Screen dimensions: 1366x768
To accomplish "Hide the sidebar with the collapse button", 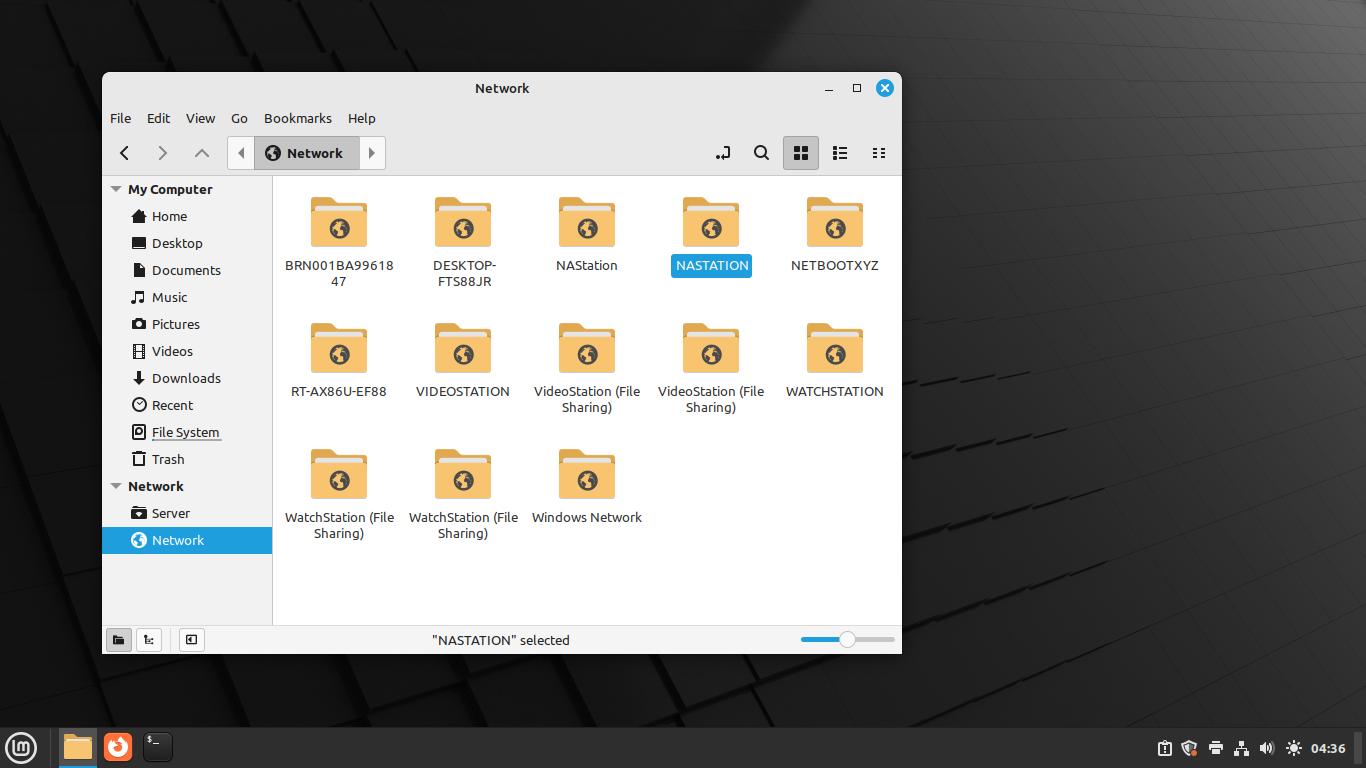I will [191, 640].
